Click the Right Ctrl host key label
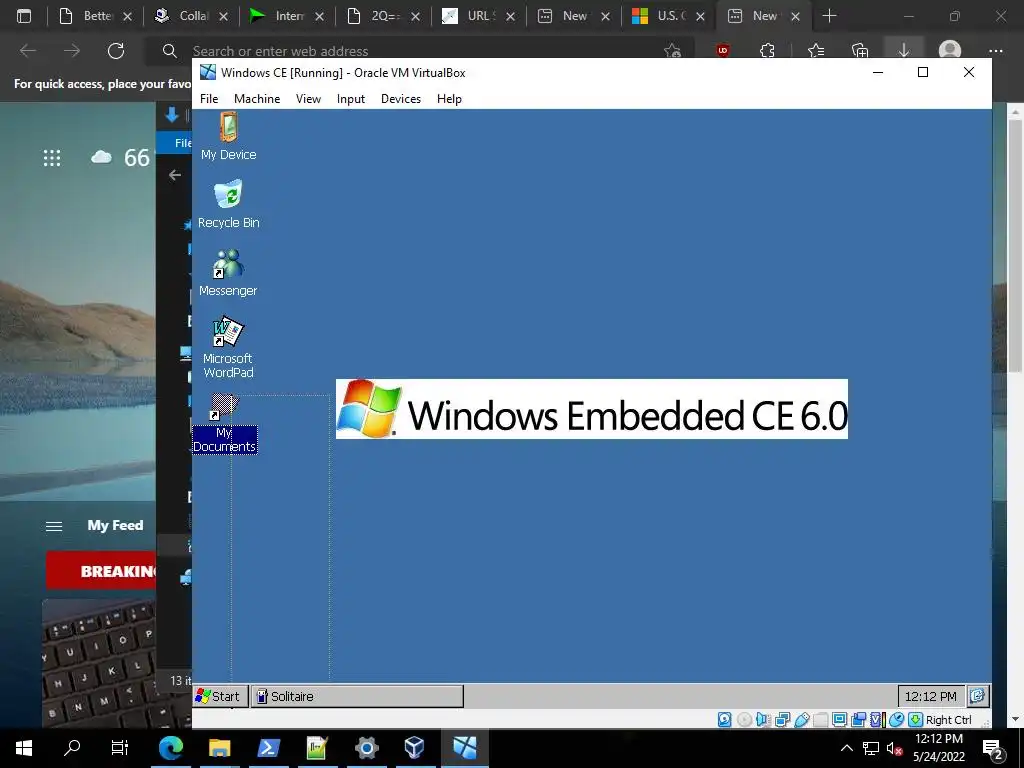Image resolution: width=1024 pixels, height=768 pixels. click(948, 720)
